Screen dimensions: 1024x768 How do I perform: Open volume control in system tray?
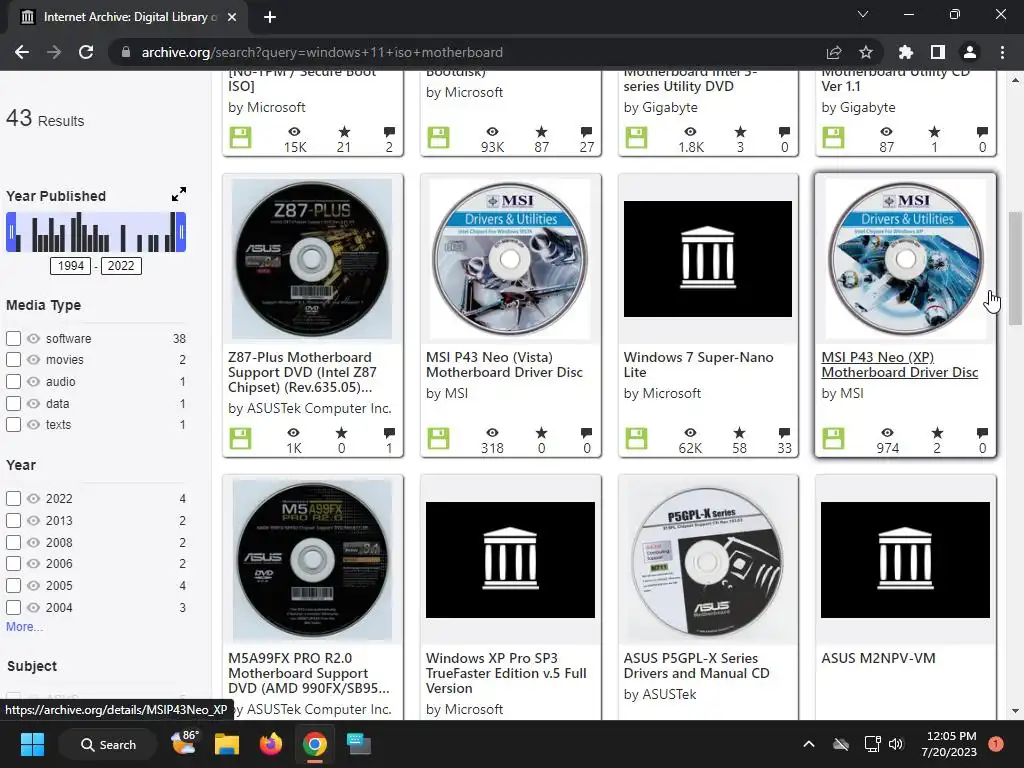click(x=896, y=744)
